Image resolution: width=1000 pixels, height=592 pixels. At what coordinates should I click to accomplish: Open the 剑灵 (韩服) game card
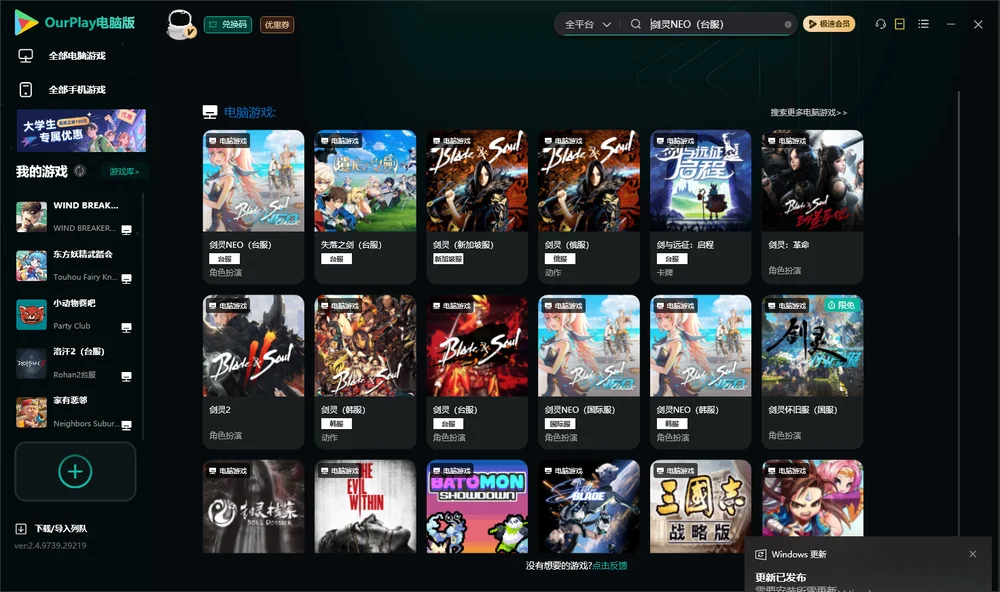(365, 372)
